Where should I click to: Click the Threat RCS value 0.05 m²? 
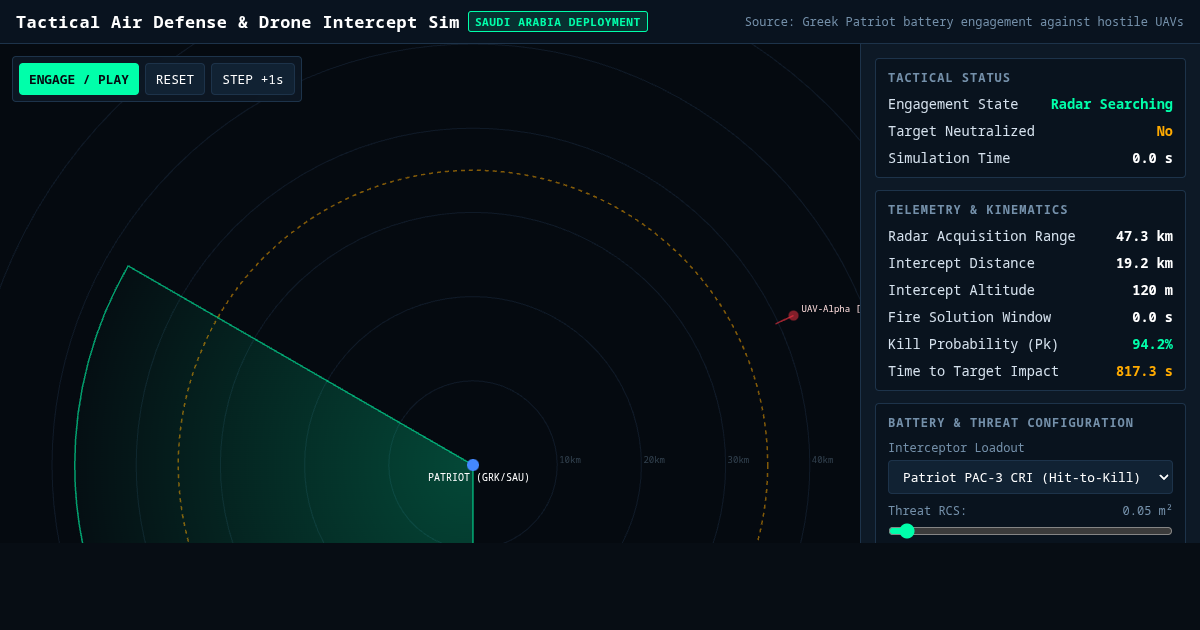point(1147,510)
